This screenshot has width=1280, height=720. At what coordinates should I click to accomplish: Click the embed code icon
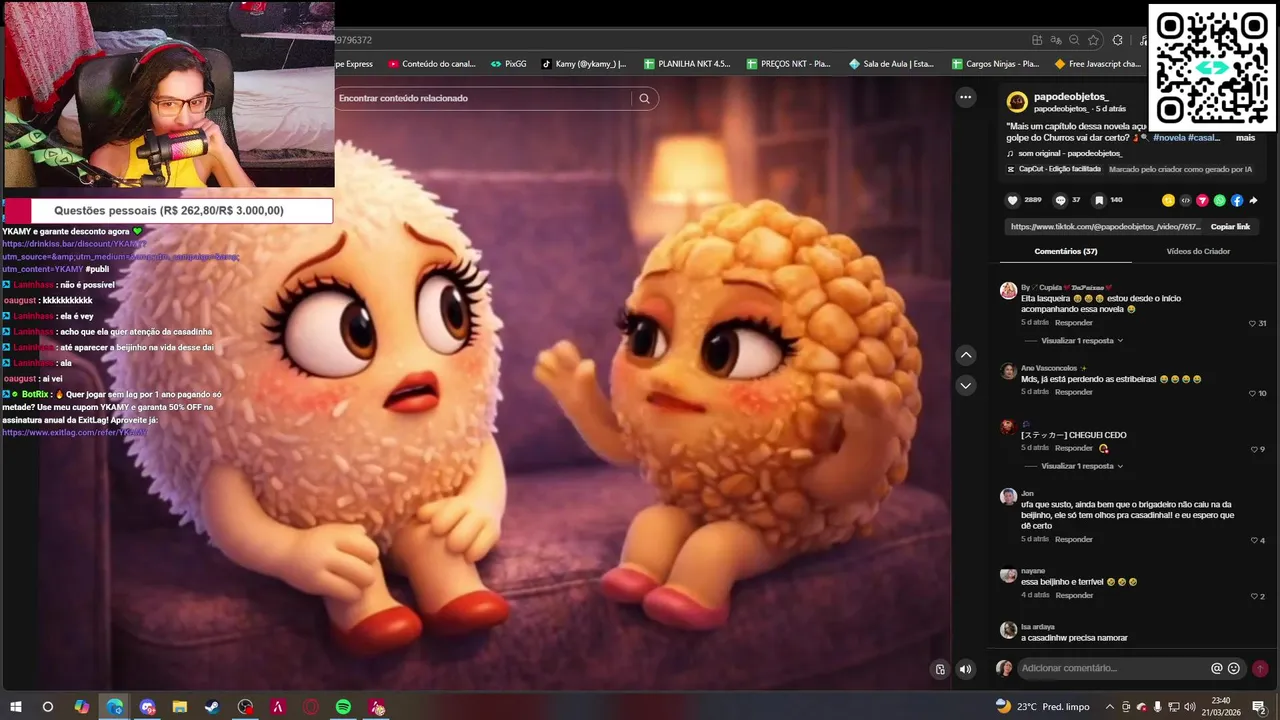1186,200
